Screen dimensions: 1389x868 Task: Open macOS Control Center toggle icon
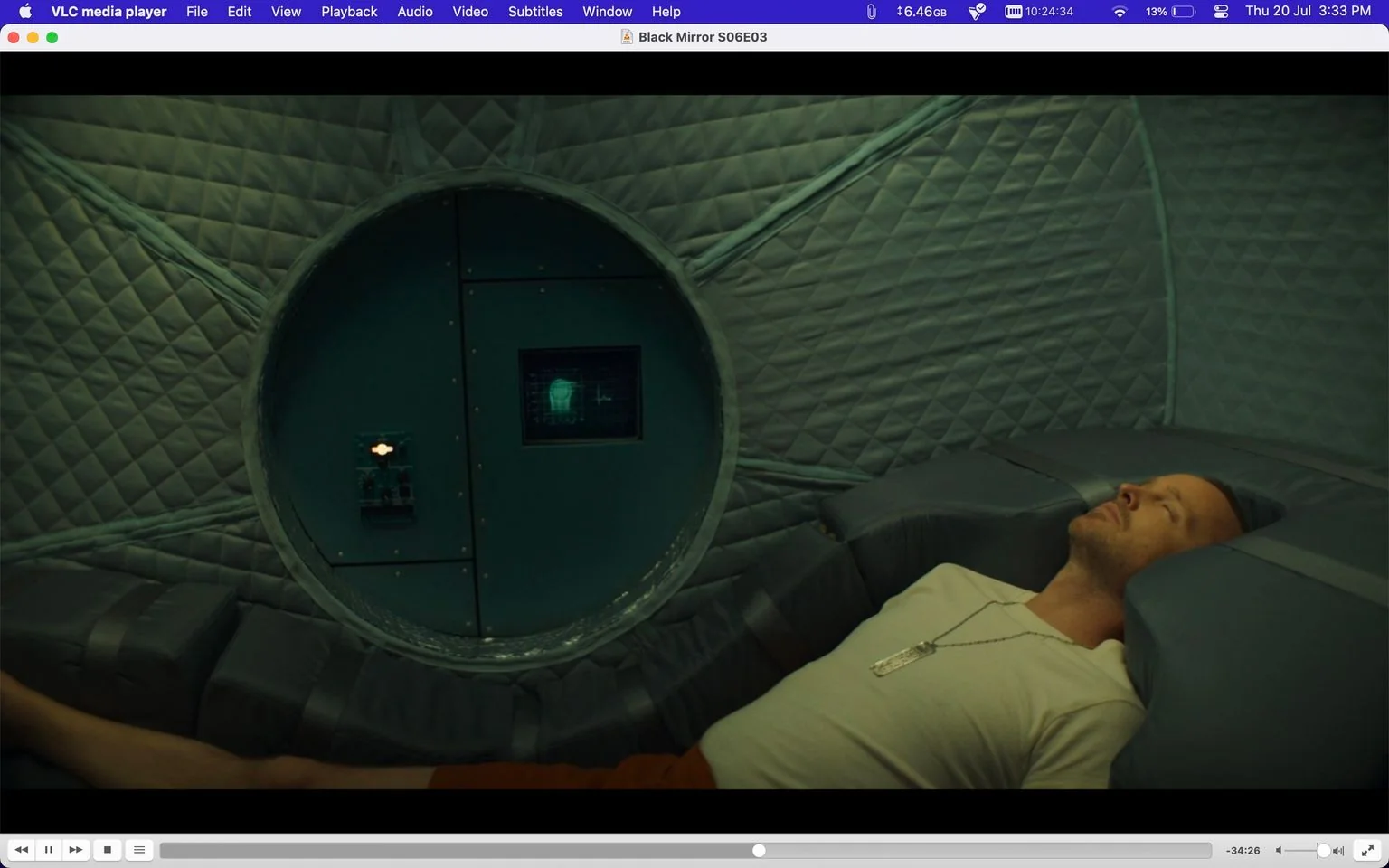pos(1221,12)
